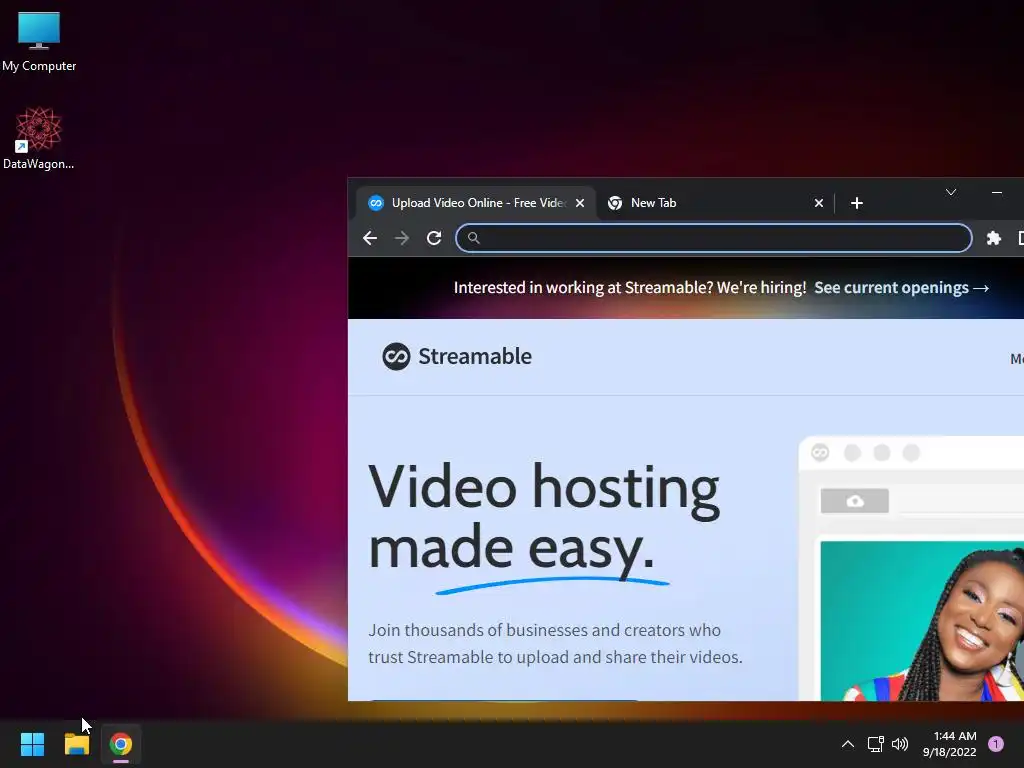Open the Chrome extensions puzzle icon
The image size is (1024, 768).
point(993,238)
